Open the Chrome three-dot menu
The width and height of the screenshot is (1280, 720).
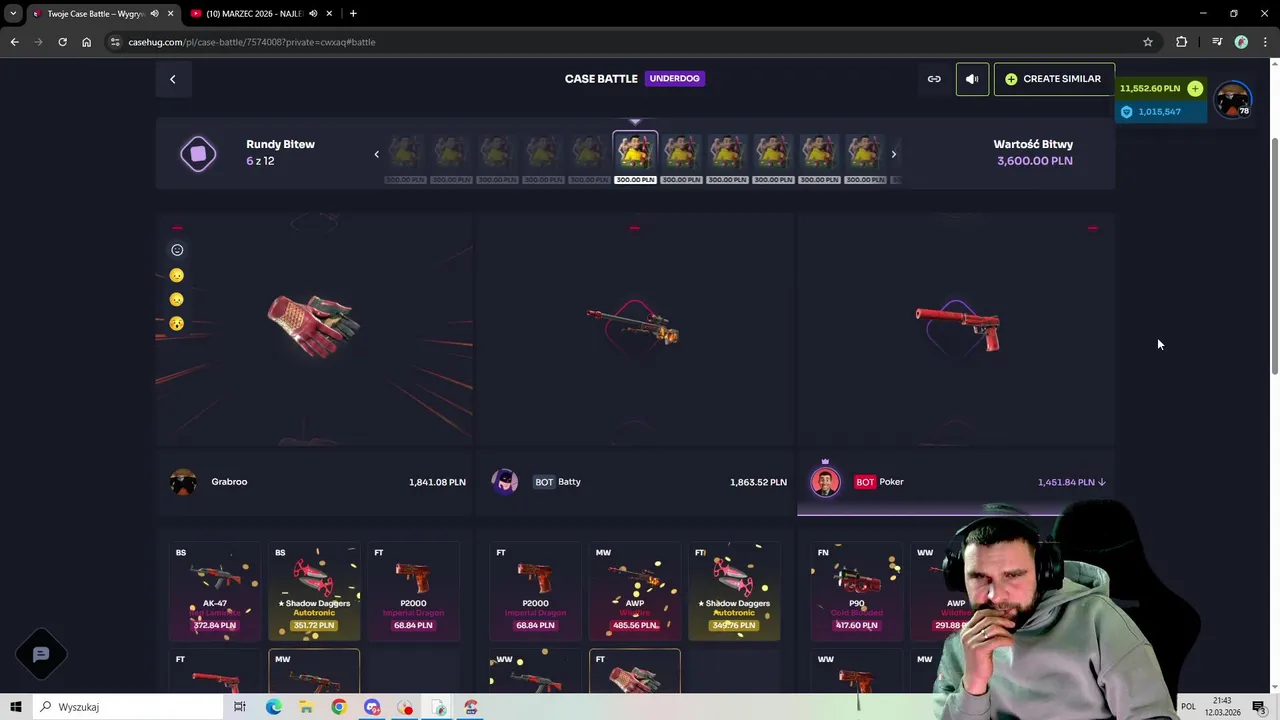click(1264, 42)
